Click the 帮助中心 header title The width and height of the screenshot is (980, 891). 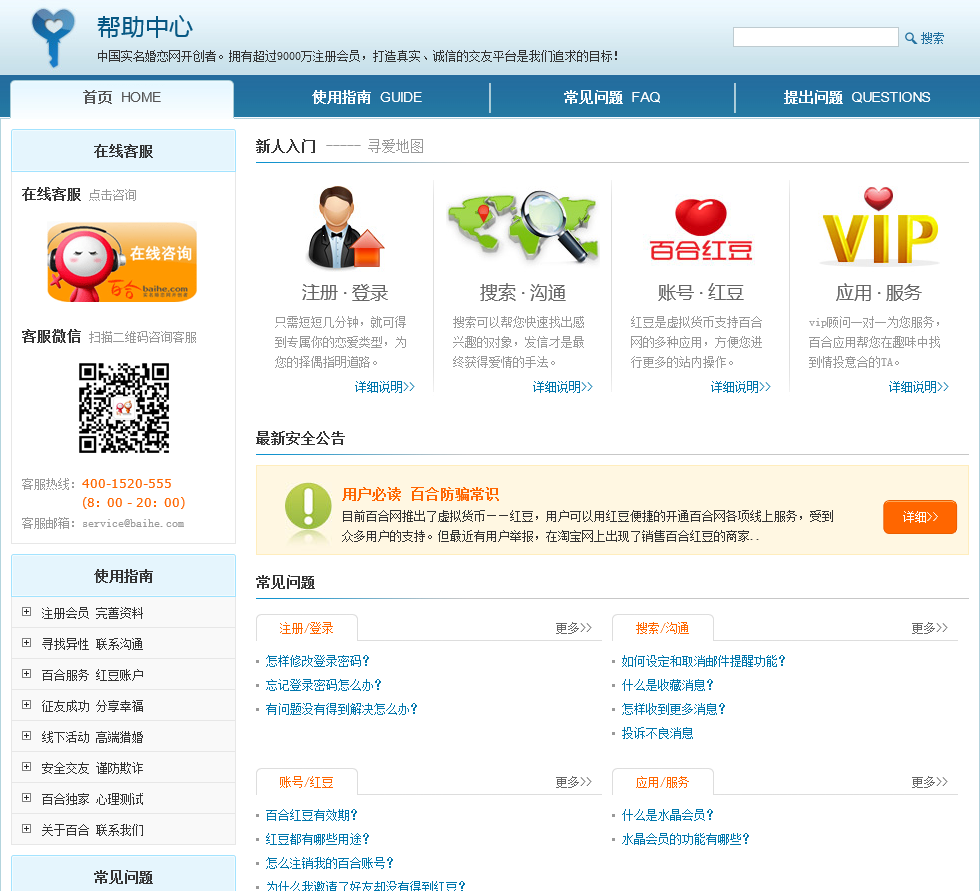coord(145,27)
